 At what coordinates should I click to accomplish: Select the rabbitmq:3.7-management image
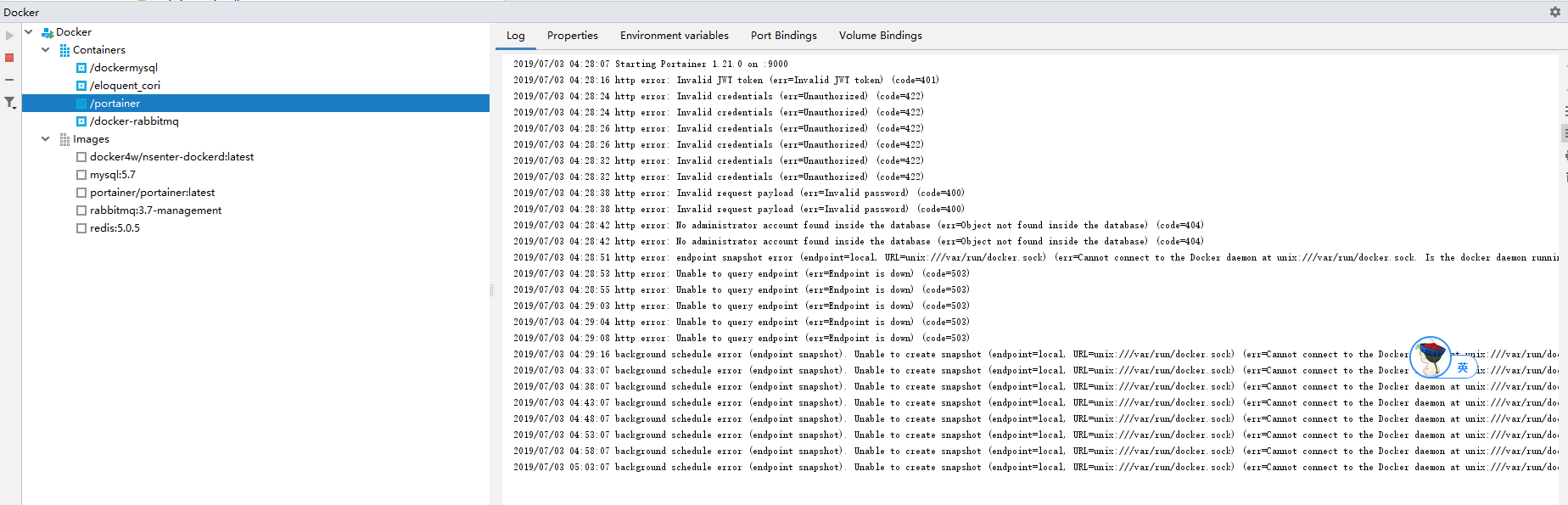[x=156, y=210]
